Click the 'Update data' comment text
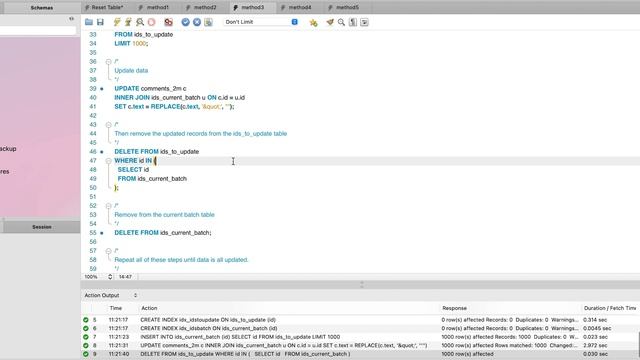Image resolution: width=640 pixels, height=360 pixels. [x=131, y=71]
